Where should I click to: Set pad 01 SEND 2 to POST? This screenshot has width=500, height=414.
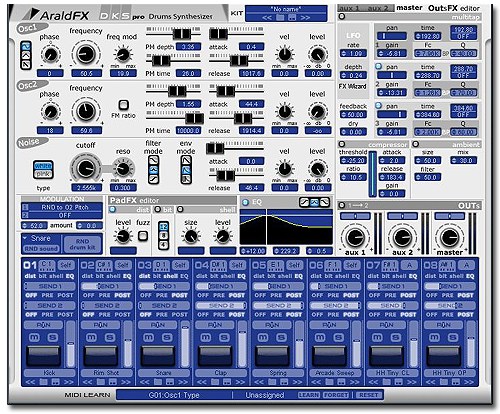click(65, 315)
